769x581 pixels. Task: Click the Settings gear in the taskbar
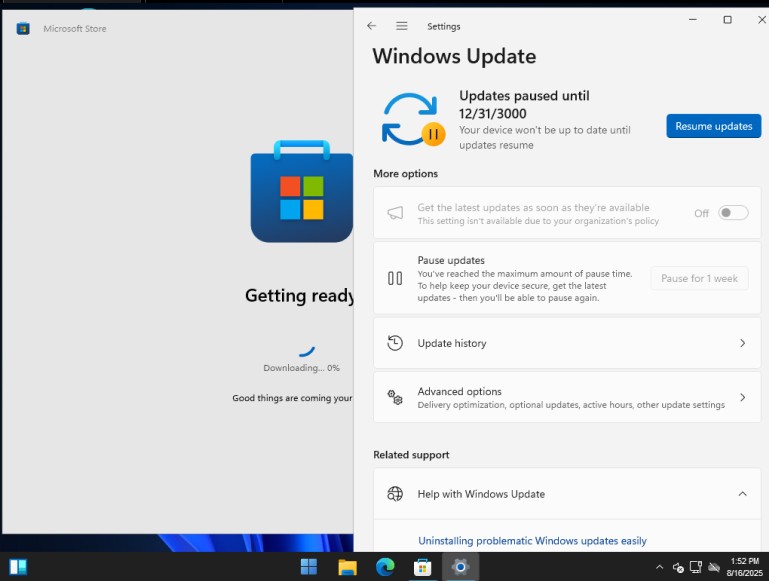pyautogui.click(x=460, y=567)
